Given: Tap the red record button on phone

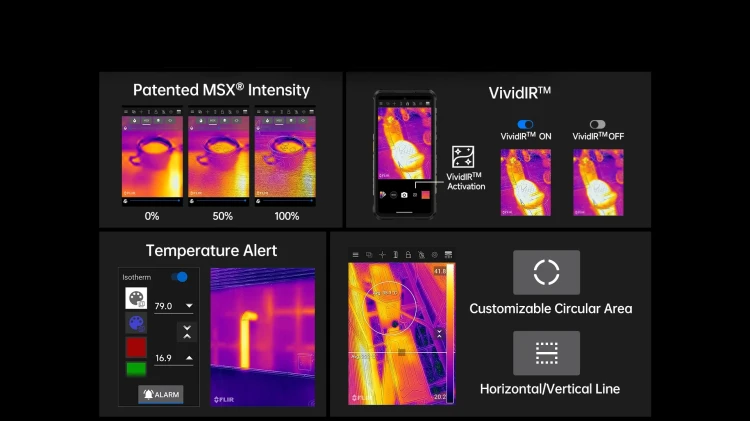Looking at the screenshot, I should [x=425, y=195].
